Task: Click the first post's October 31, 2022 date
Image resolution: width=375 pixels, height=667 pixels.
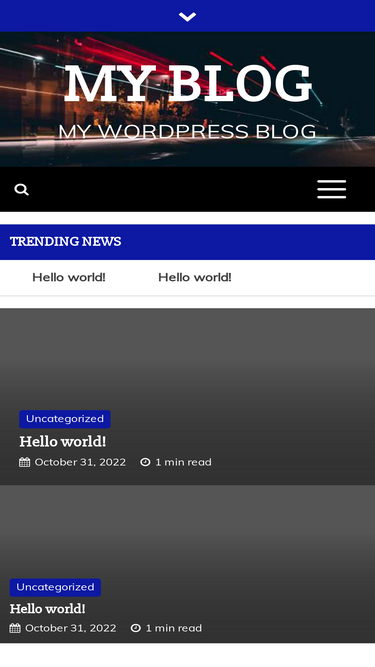Action: click(80, 462)
